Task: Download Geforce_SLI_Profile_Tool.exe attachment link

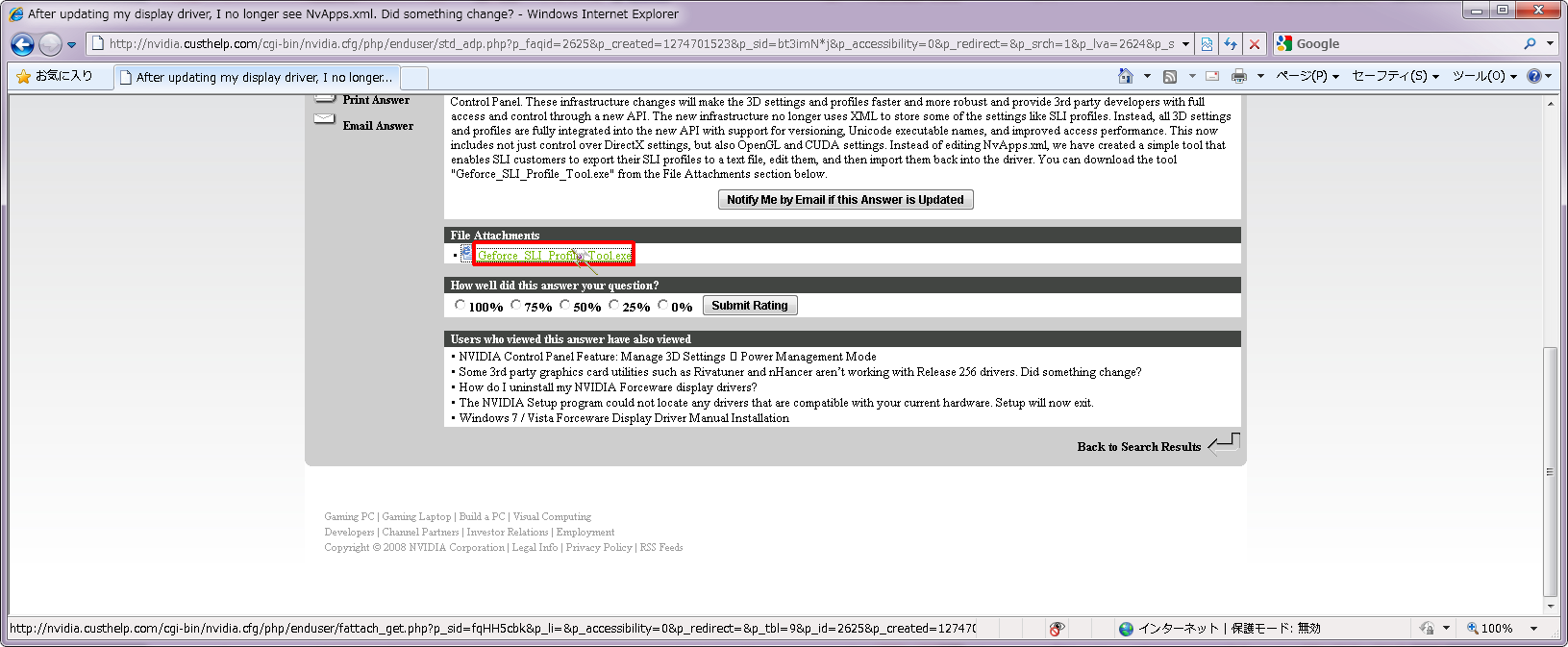Action: tap(555, 256)
